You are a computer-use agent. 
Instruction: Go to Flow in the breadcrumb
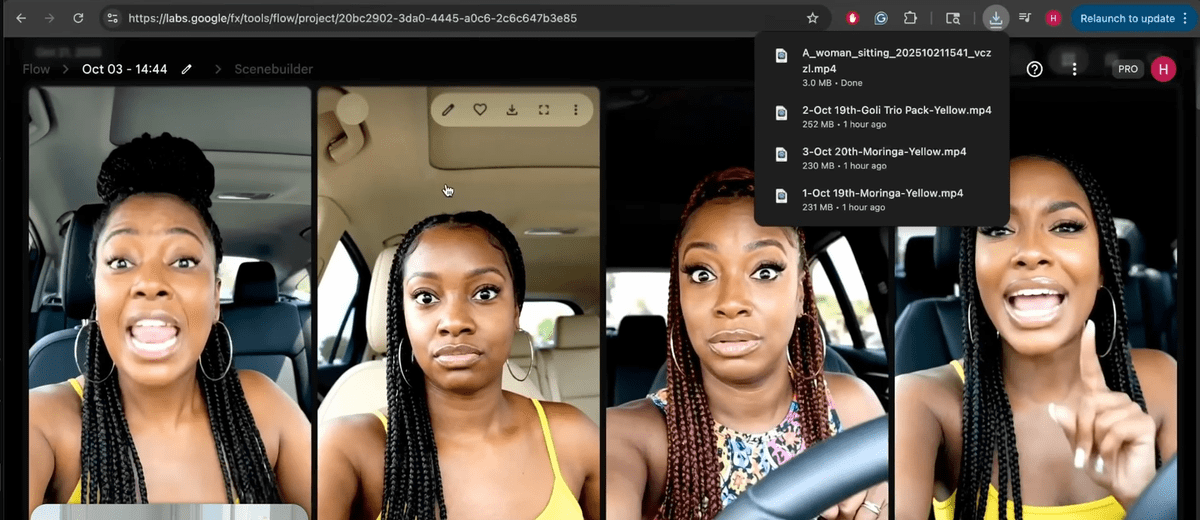(36, 69)
